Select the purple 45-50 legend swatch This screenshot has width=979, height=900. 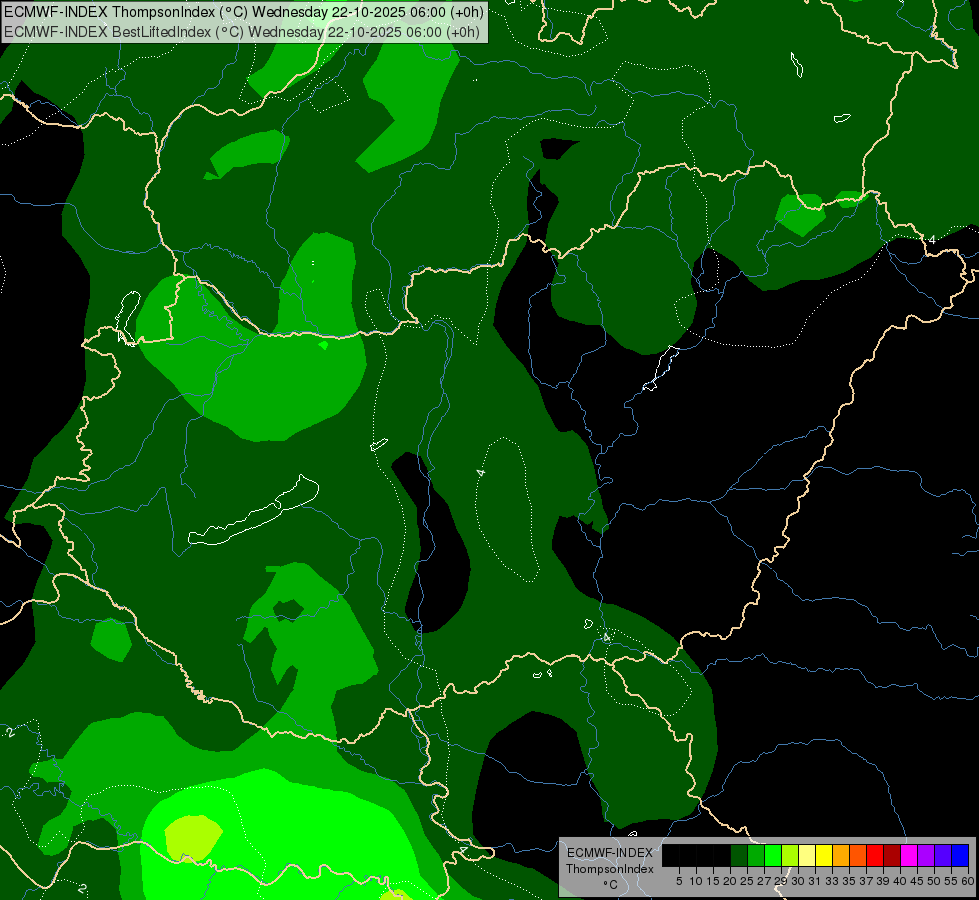point(926,855)
